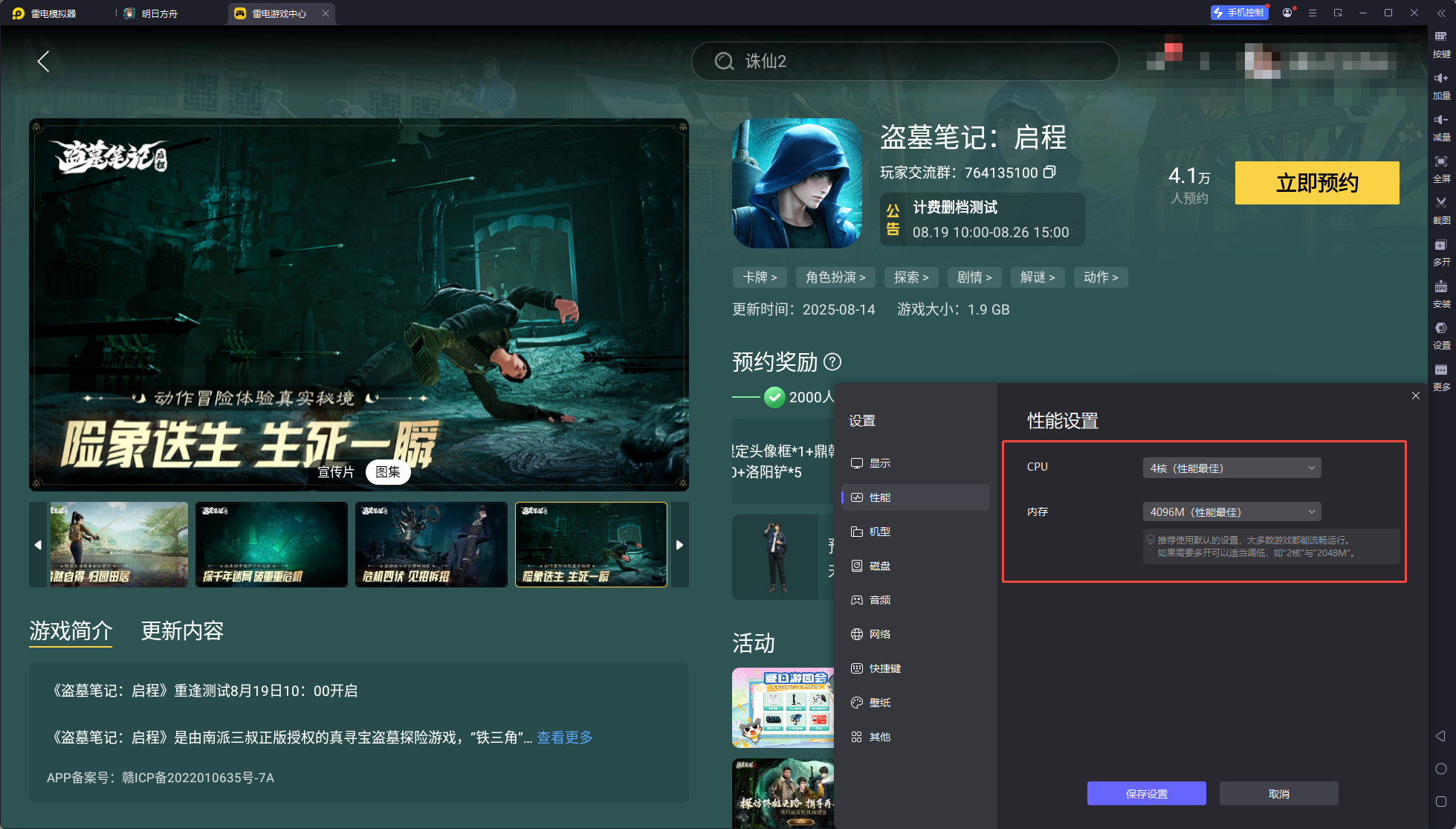Select the 更新内容 tab
Screen dimensions: 1456x829
click(182, 631)
